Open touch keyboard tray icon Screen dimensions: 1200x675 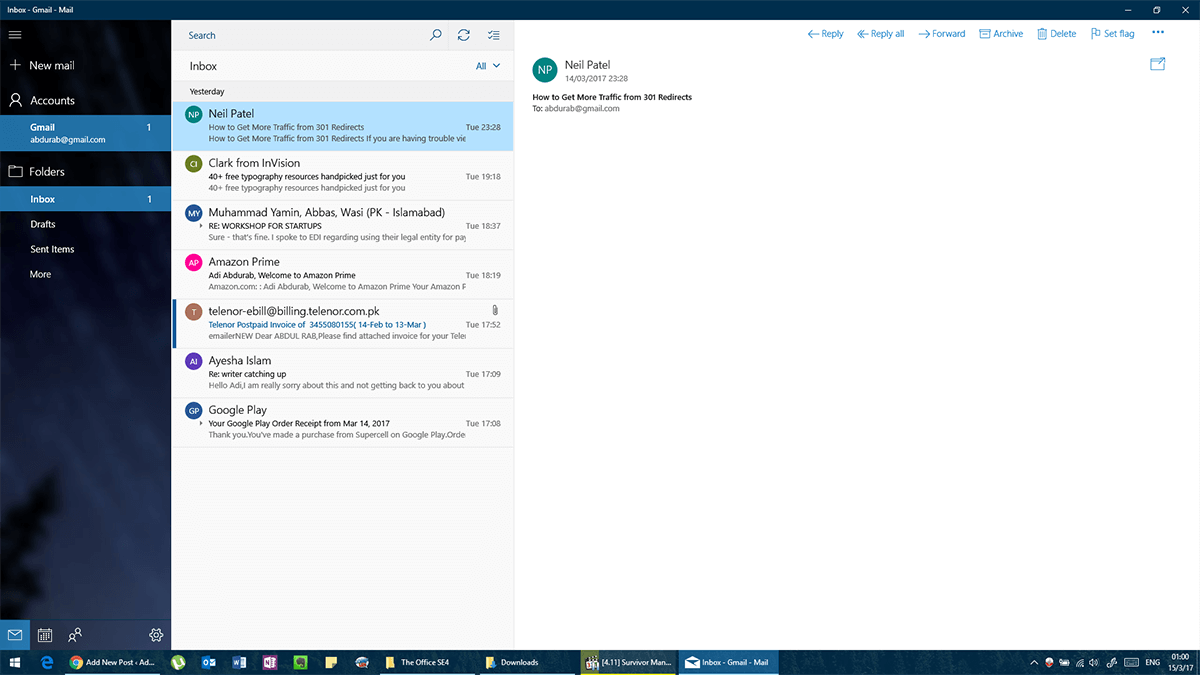(1131, 662)
